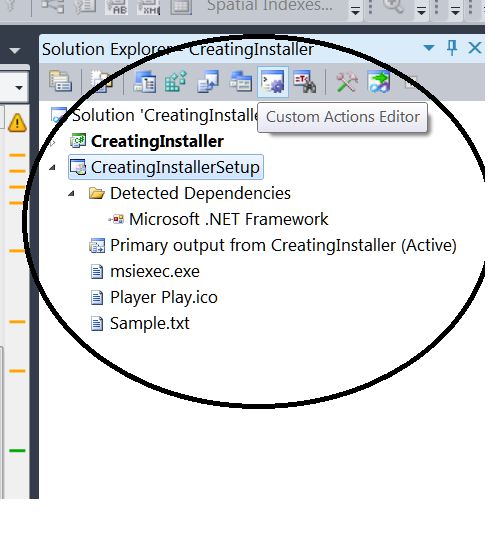Viewport: 500px width, 555px height.
Task: Open the toolbar options dropdown after Spatial Indexes
Action: coord(355,11)
